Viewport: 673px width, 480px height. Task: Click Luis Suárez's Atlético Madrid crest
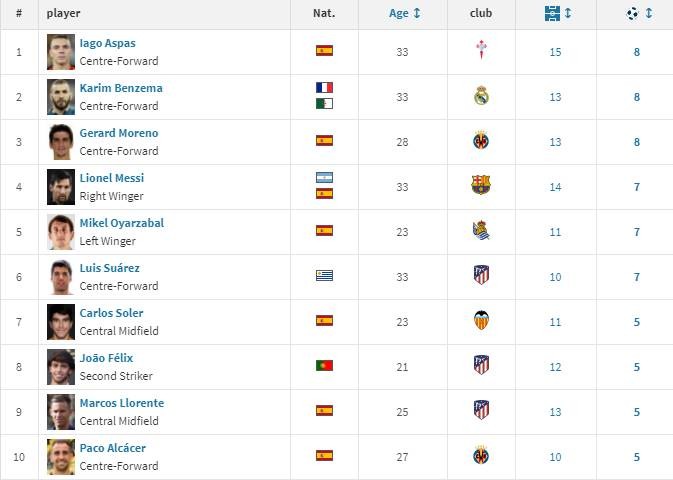click(x=481, y=275)
